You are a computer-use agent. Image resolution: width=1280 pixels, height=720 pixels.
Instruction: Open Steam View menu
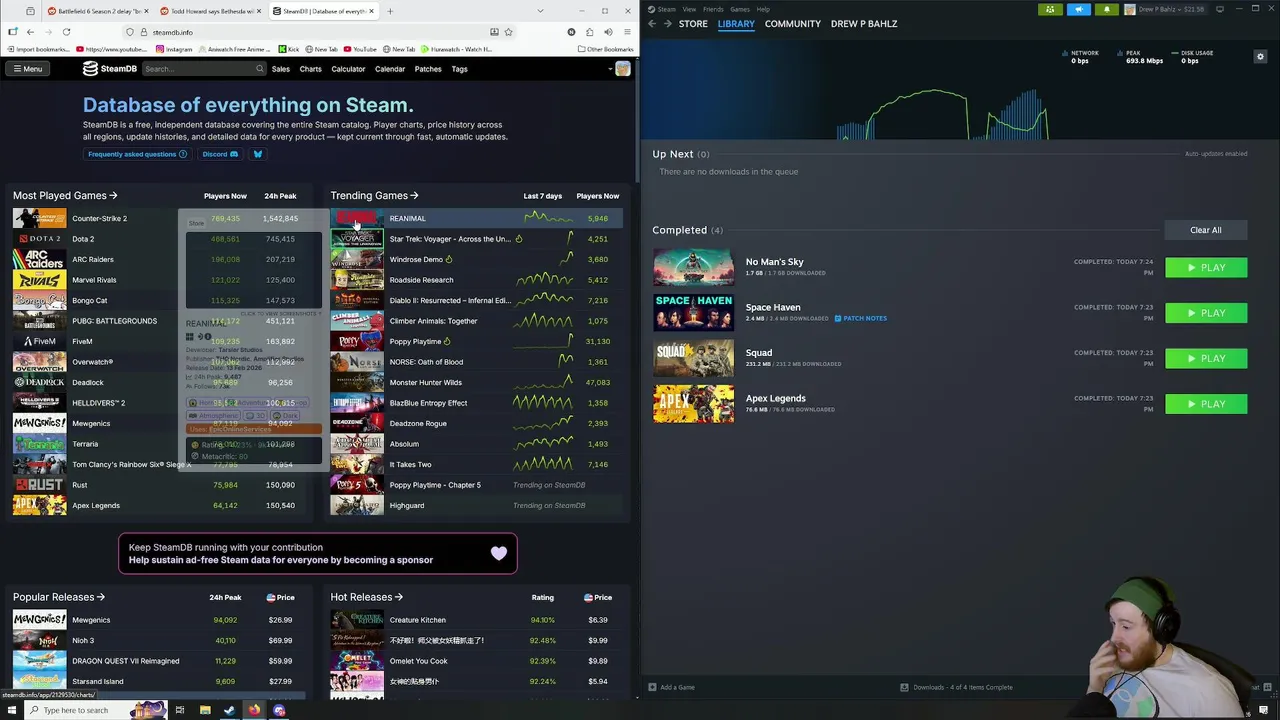pyautogui.click(x=689, y=9)
